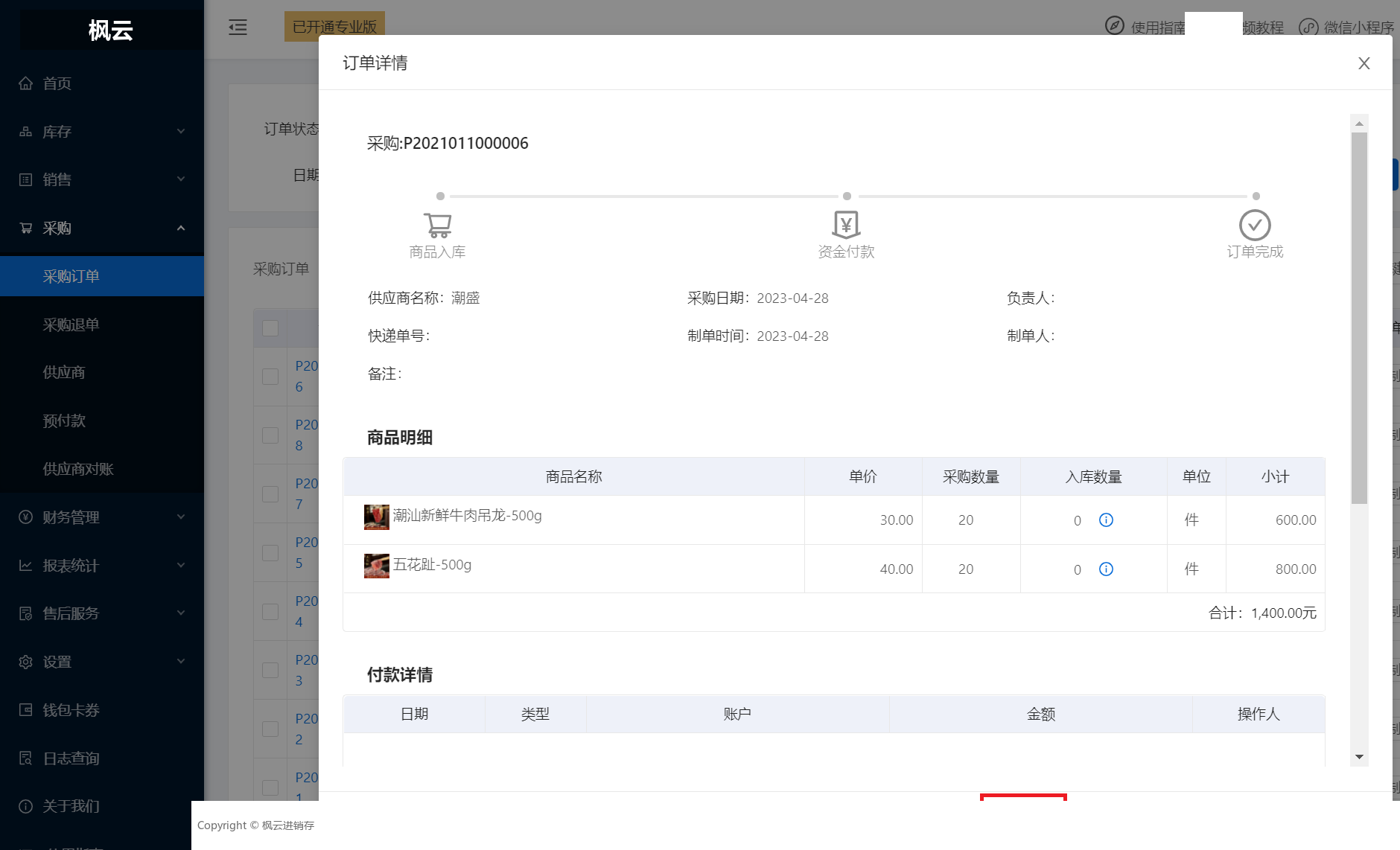Click the 商品入库 cart step icon
This screenshot has width=1400, height=850.
click(x=438, y=225)
